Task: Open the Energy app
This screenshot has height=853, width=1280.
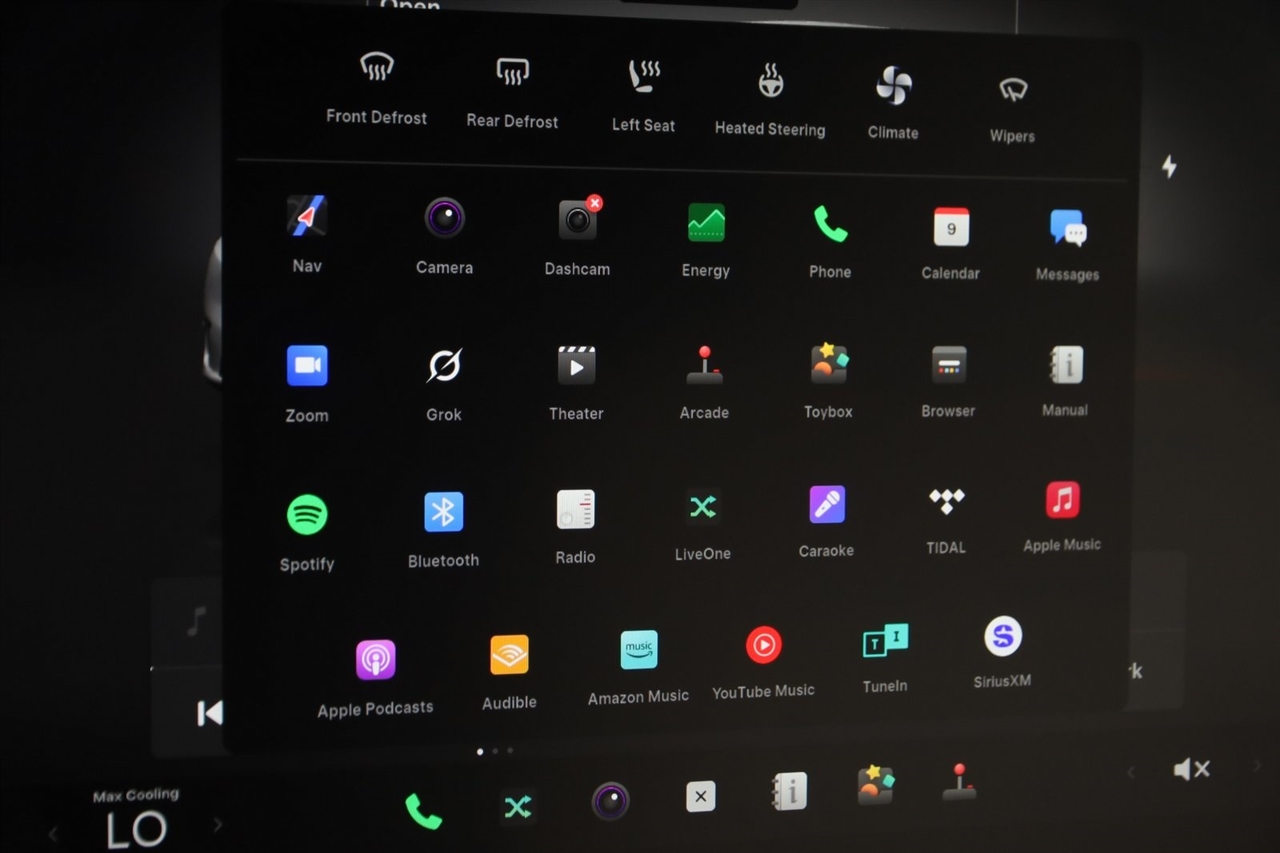Action: 706,222
